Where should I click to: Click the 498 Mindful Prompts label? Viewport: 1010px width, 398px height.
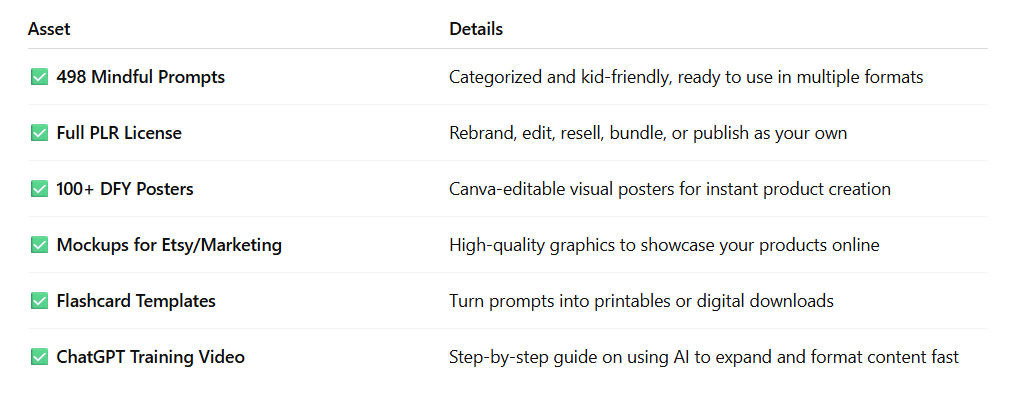click(141, 77)
